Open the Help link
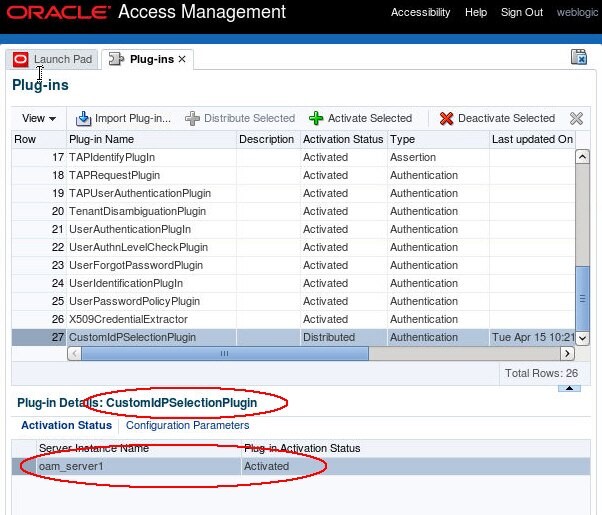The image size is (602, 515). (476, 12)
